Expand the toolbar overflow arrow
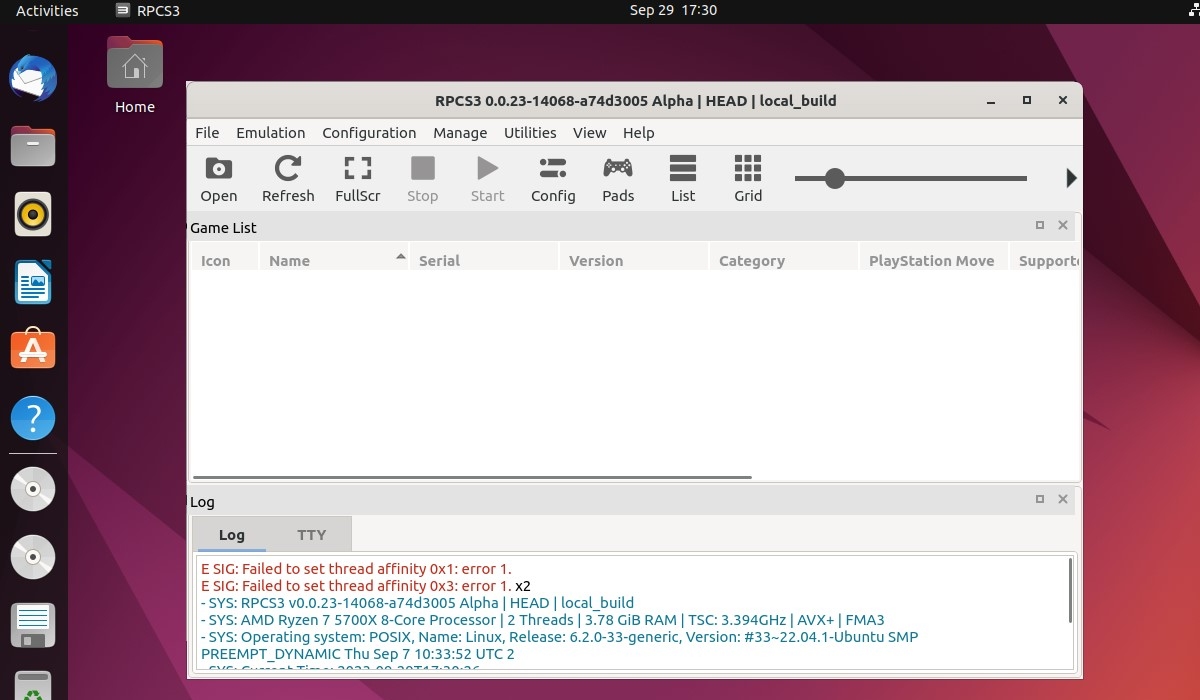 tap(1071, 178)
